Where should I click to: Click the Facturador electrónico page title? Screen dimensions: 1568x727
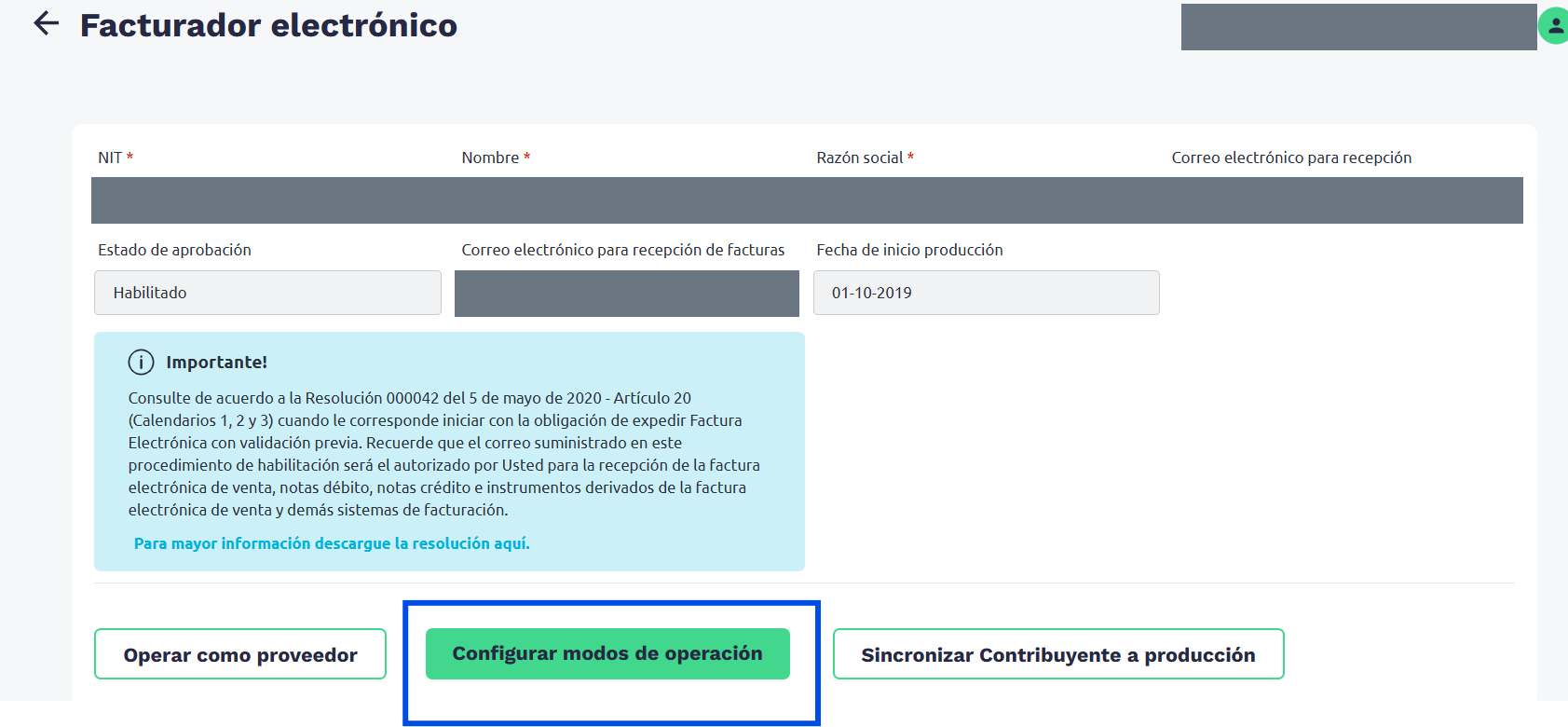(268, 25)
